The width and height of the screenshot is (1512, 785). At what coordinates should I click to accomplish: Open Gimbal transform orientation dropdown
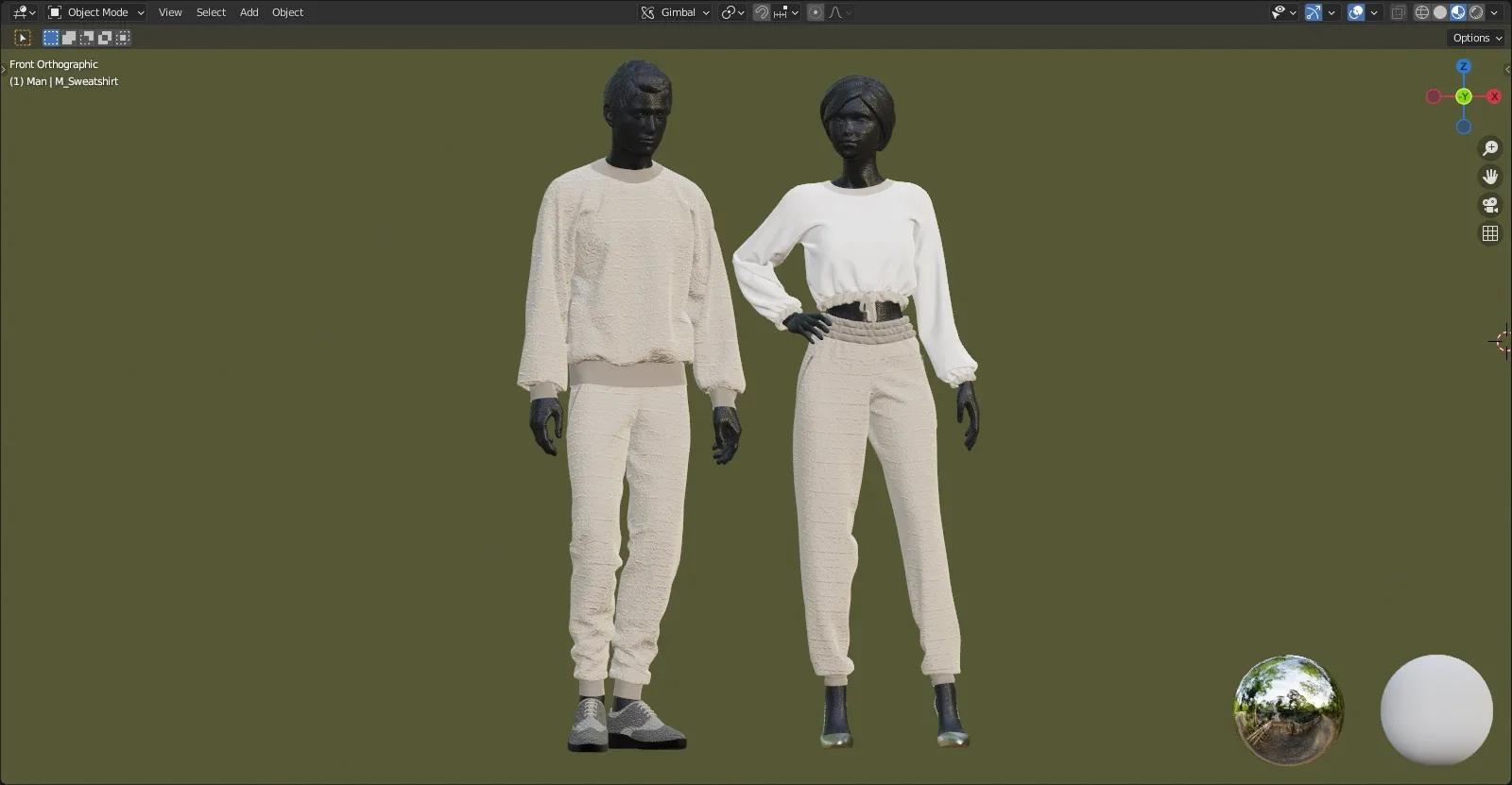(x=675, y=12)
